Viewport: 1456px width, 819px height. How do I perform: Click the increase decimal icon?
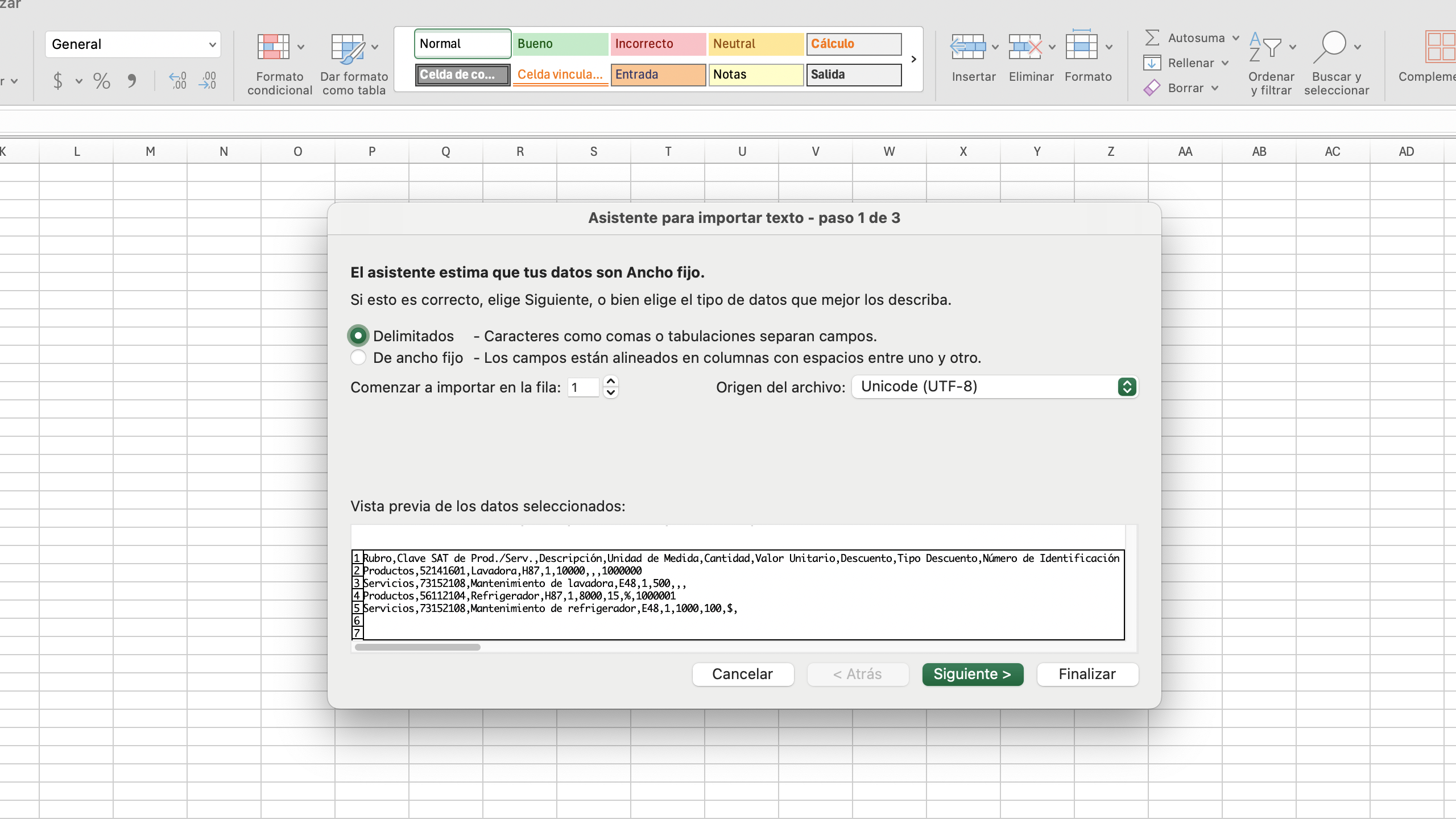click(177, 81)
